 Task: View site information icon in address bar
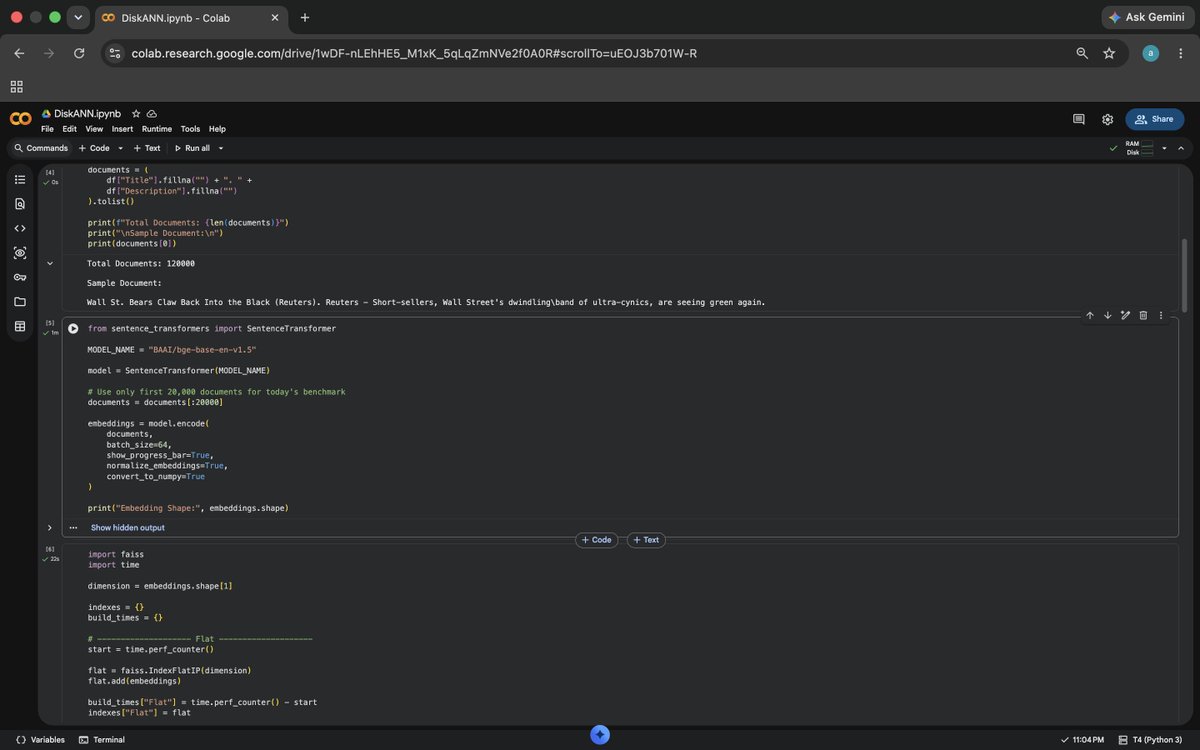point(114,53)
